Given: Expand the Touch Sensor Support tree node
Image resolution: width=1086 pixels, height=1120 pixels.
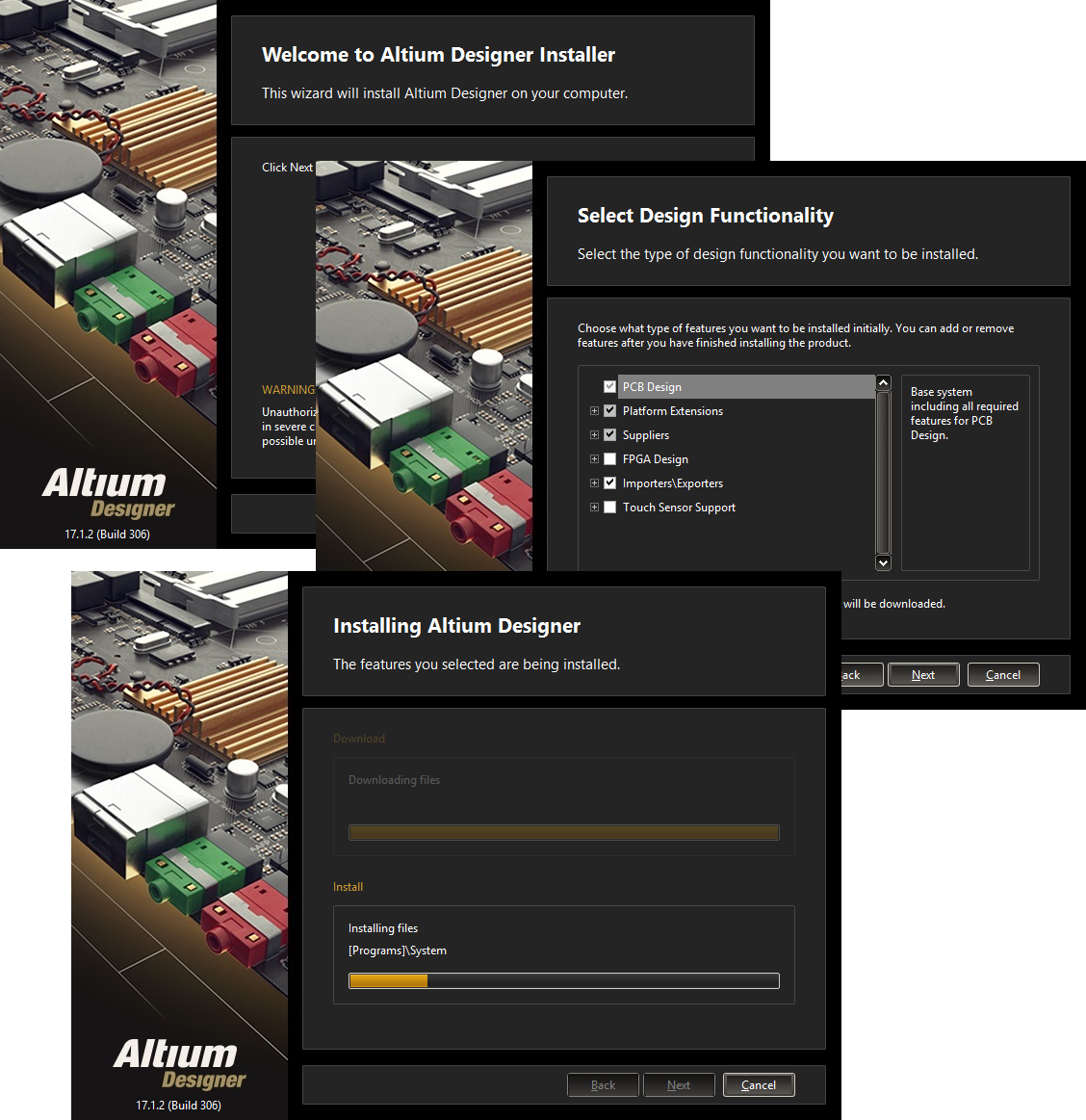Looking at the screenshot, I should point(594,508).
